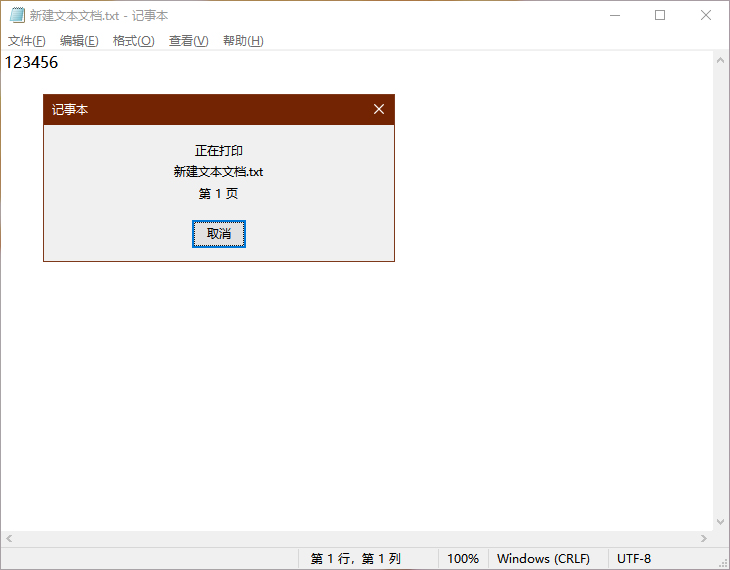
Task: Maximize the Notepad window
Action: pyautogui.click(x=660, y=15)
